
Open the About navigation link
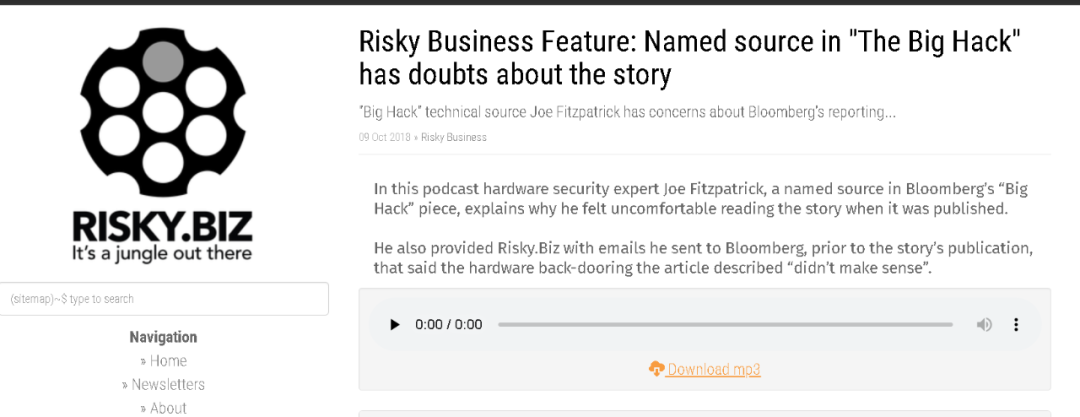click(x=163, y=407)
